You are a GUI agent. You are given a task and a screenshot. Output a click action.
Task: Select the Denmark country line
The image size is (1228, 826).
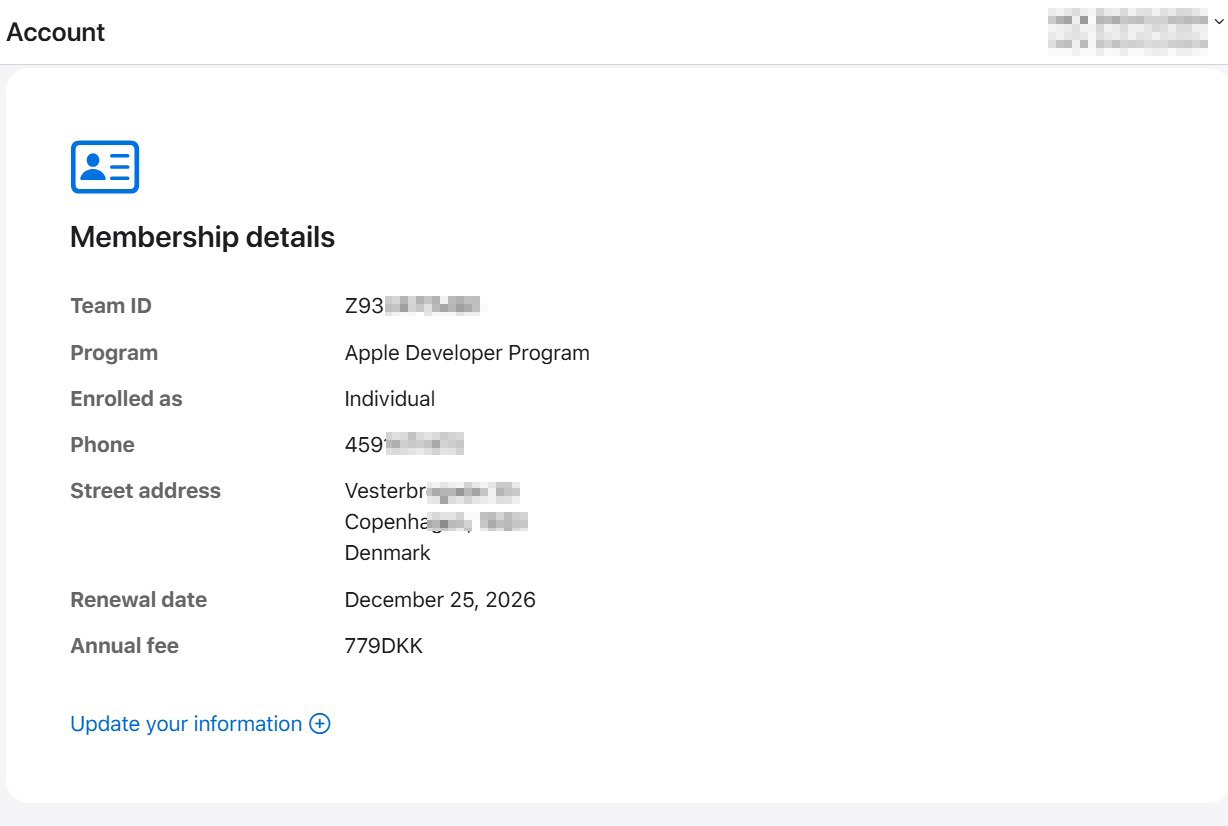coord(388,553)
